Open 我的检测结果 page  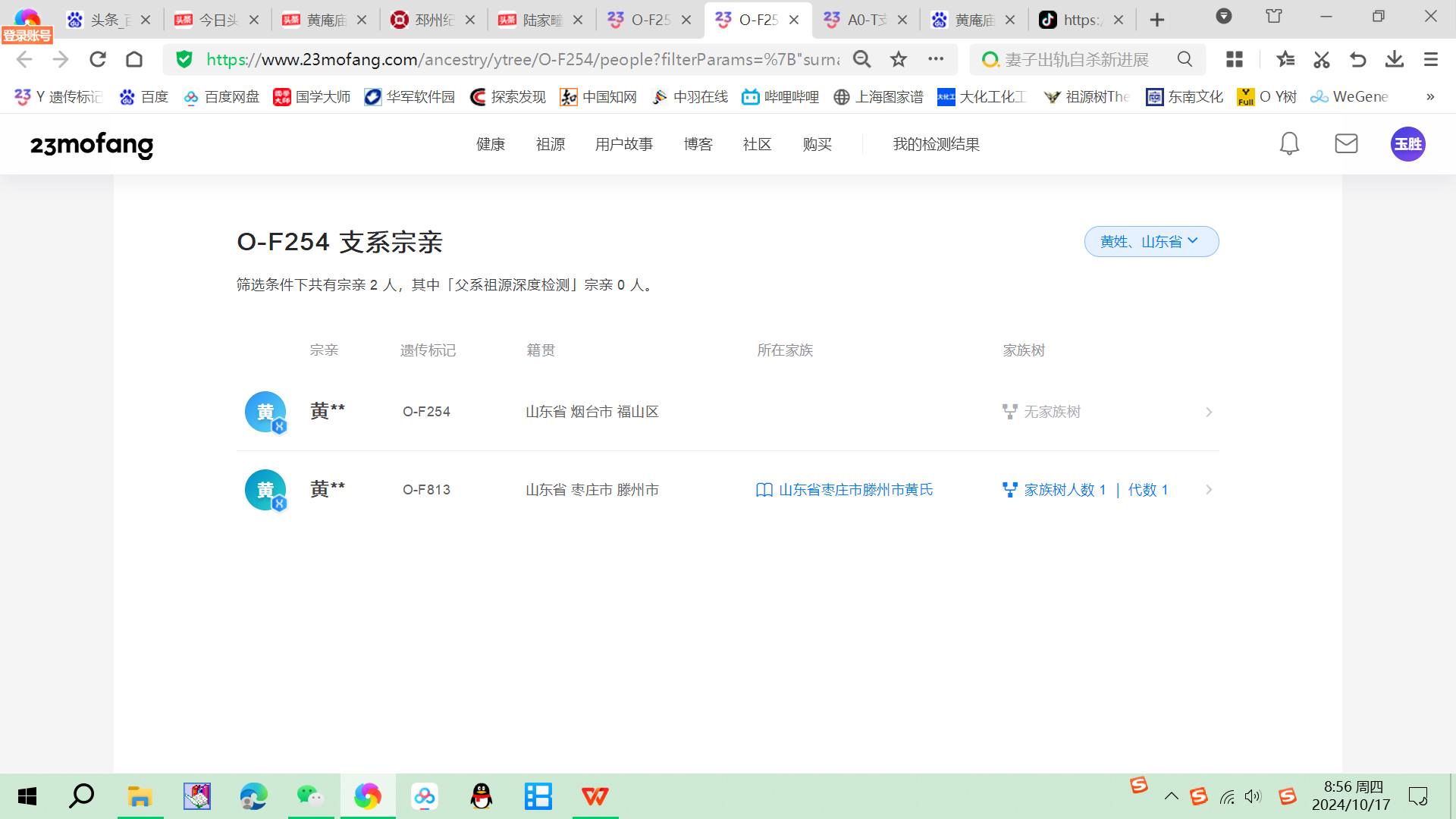pos(937,144)
